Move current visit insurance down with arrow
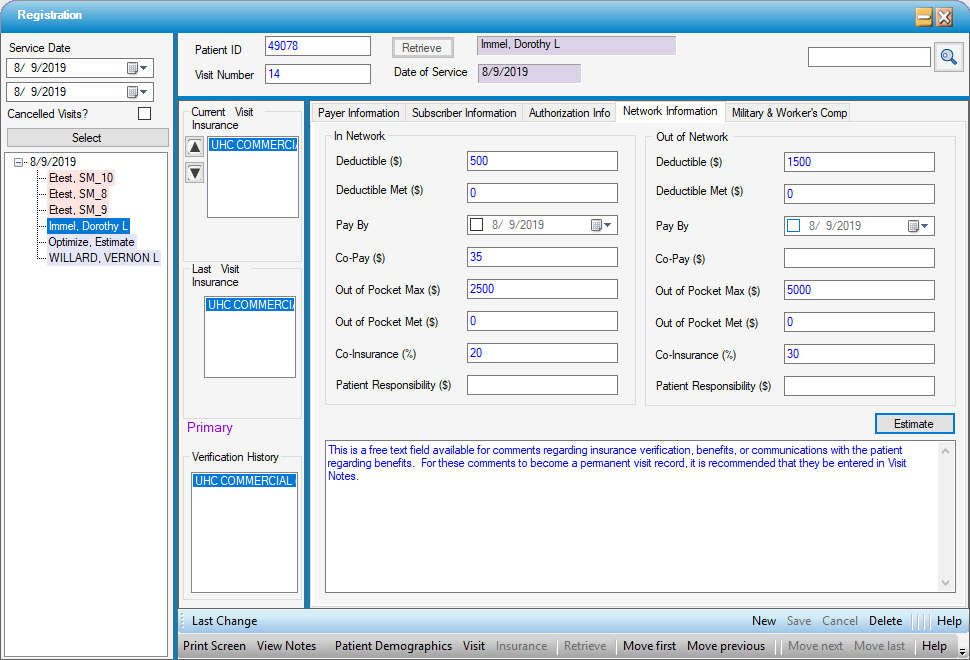970x660 pixels. [x=195, y=173]
